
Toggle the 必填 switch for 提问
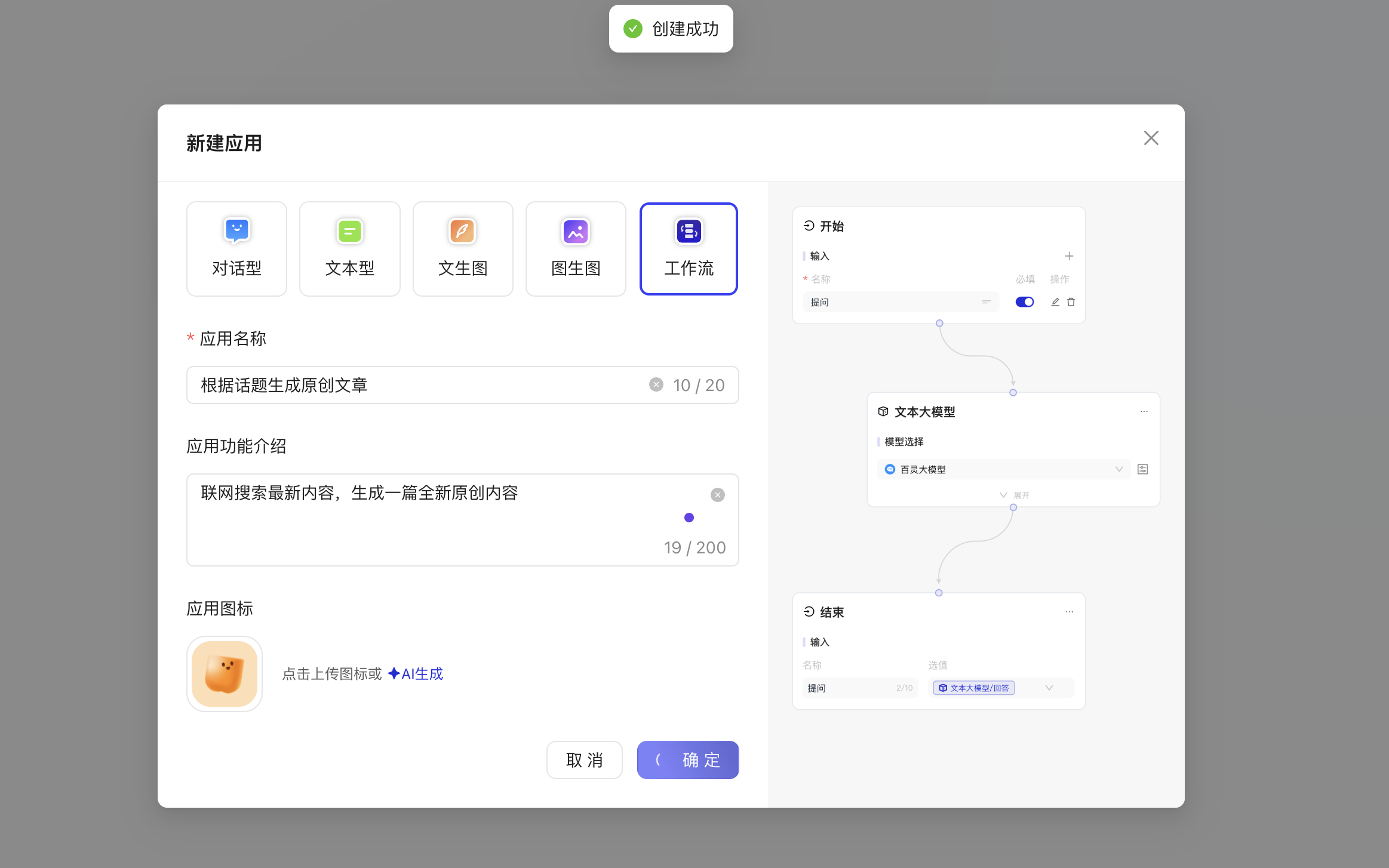pyautogui.click(x=1024, y=302)
